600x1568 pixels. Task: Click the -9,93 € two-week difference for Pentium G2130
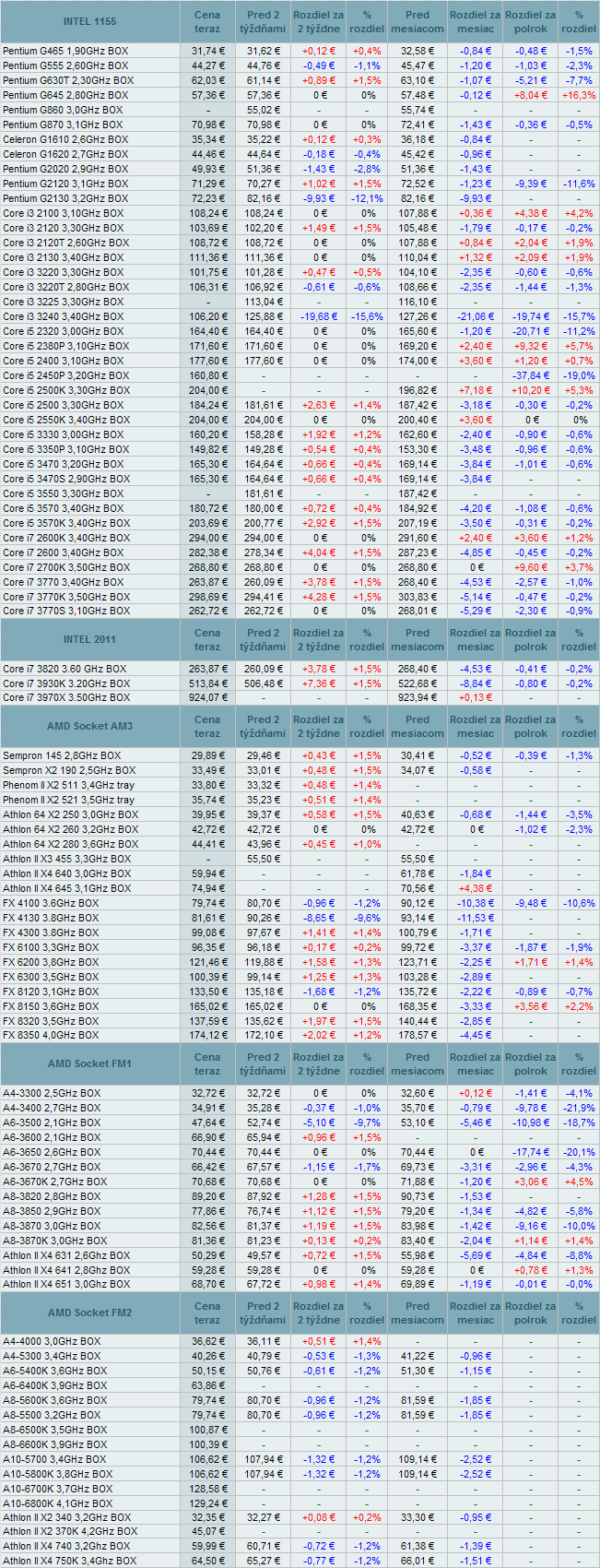[x=319, y=198]
